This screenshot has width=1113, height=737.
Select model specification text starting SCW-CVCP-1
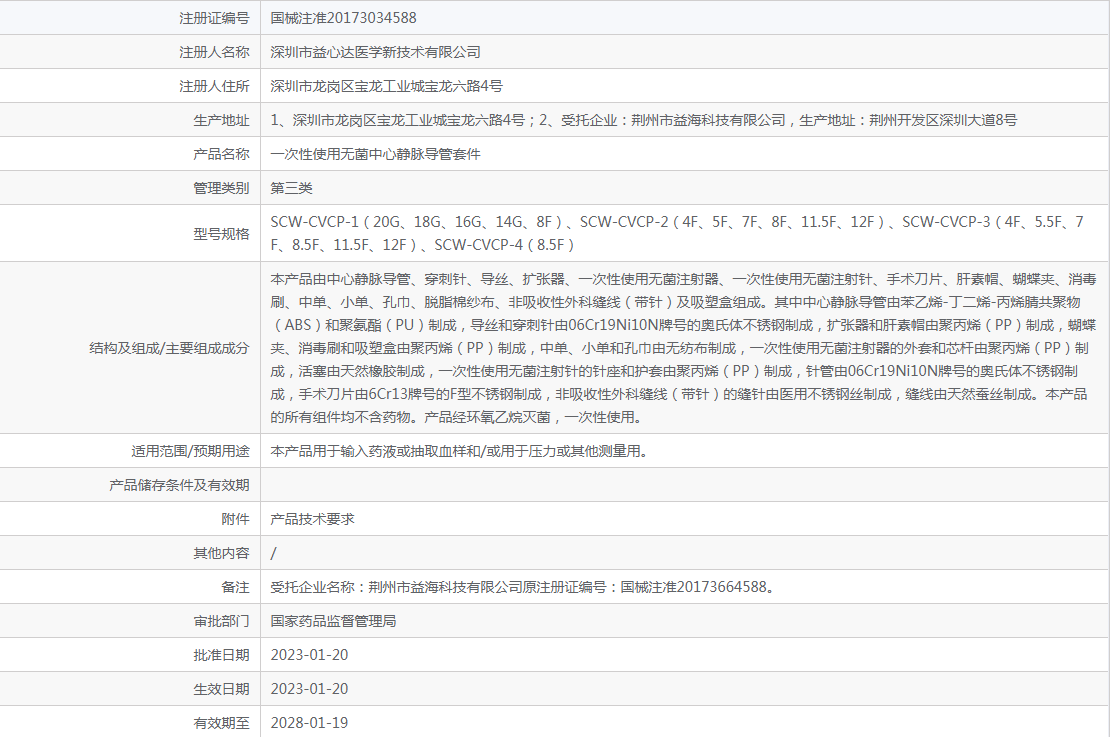pos(677,234)
